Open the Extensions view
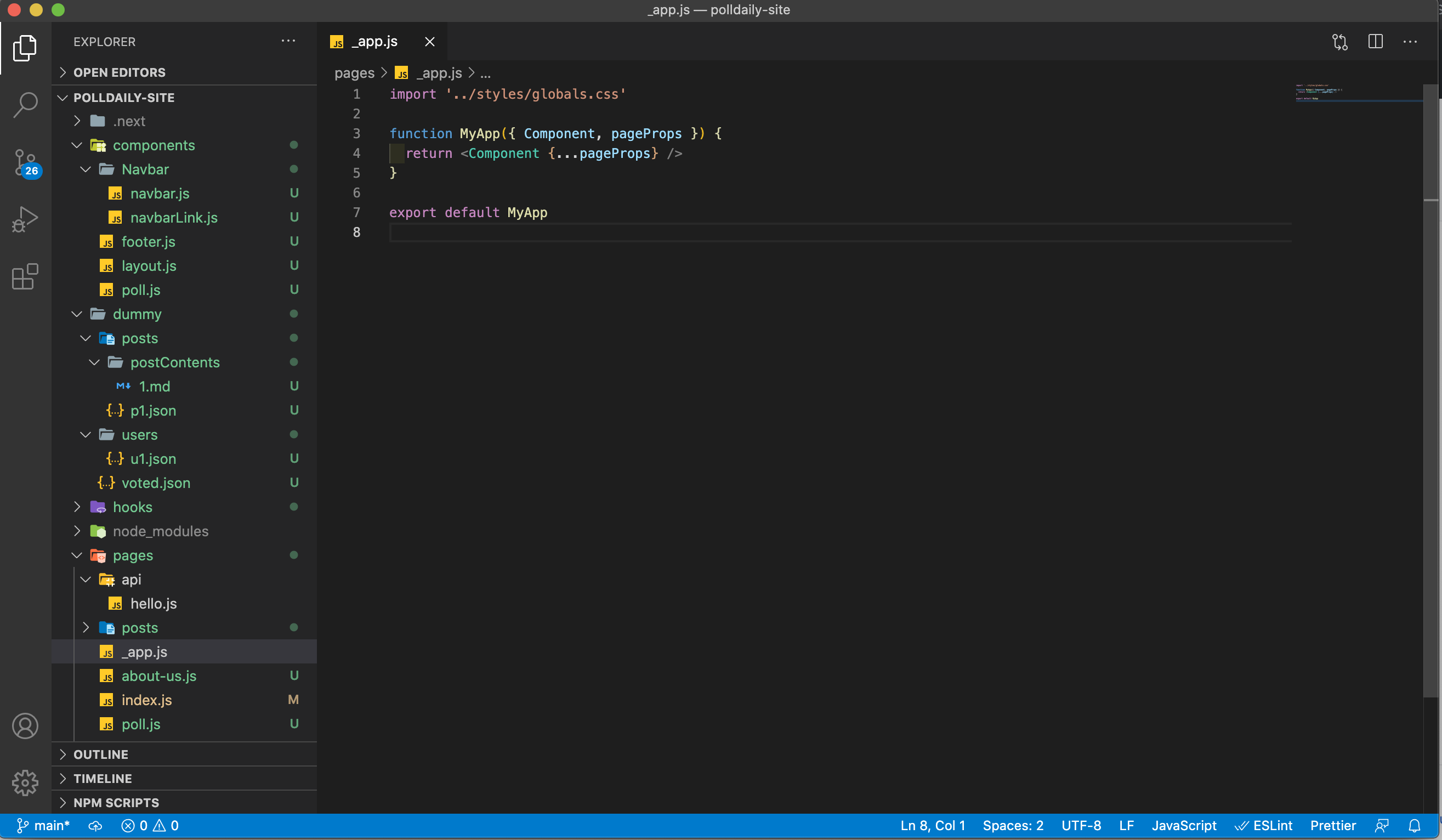1442x840 pixels. [x=25, y=276]
